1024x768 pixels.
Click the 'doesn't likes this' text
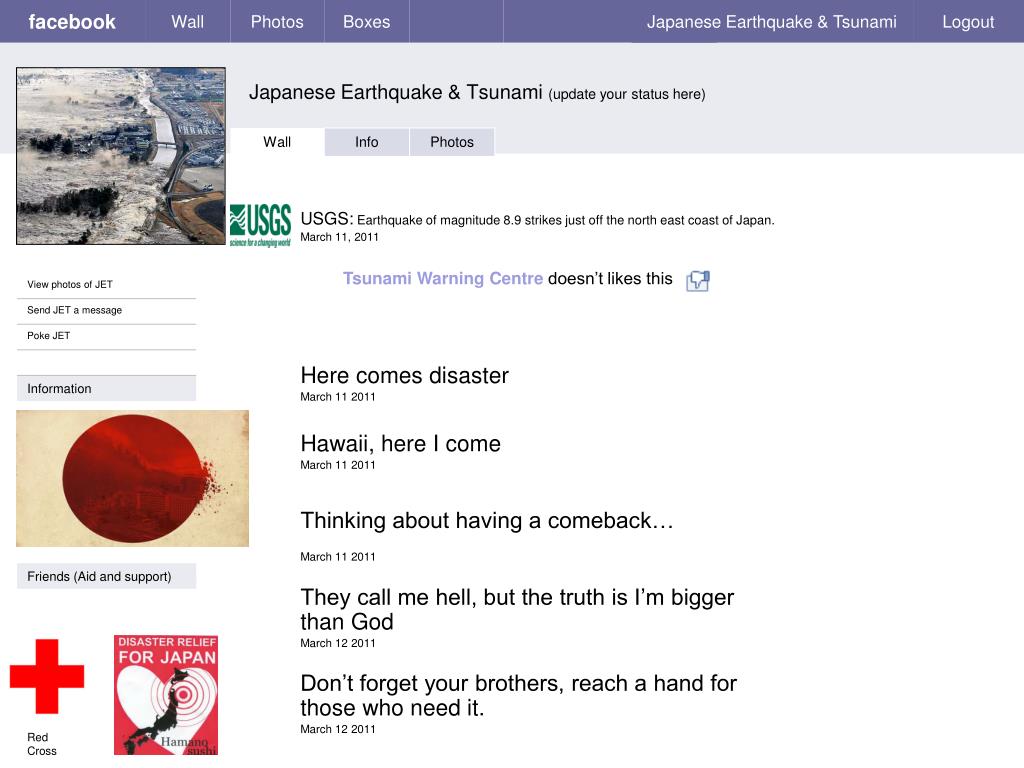(x=610, y=279)
